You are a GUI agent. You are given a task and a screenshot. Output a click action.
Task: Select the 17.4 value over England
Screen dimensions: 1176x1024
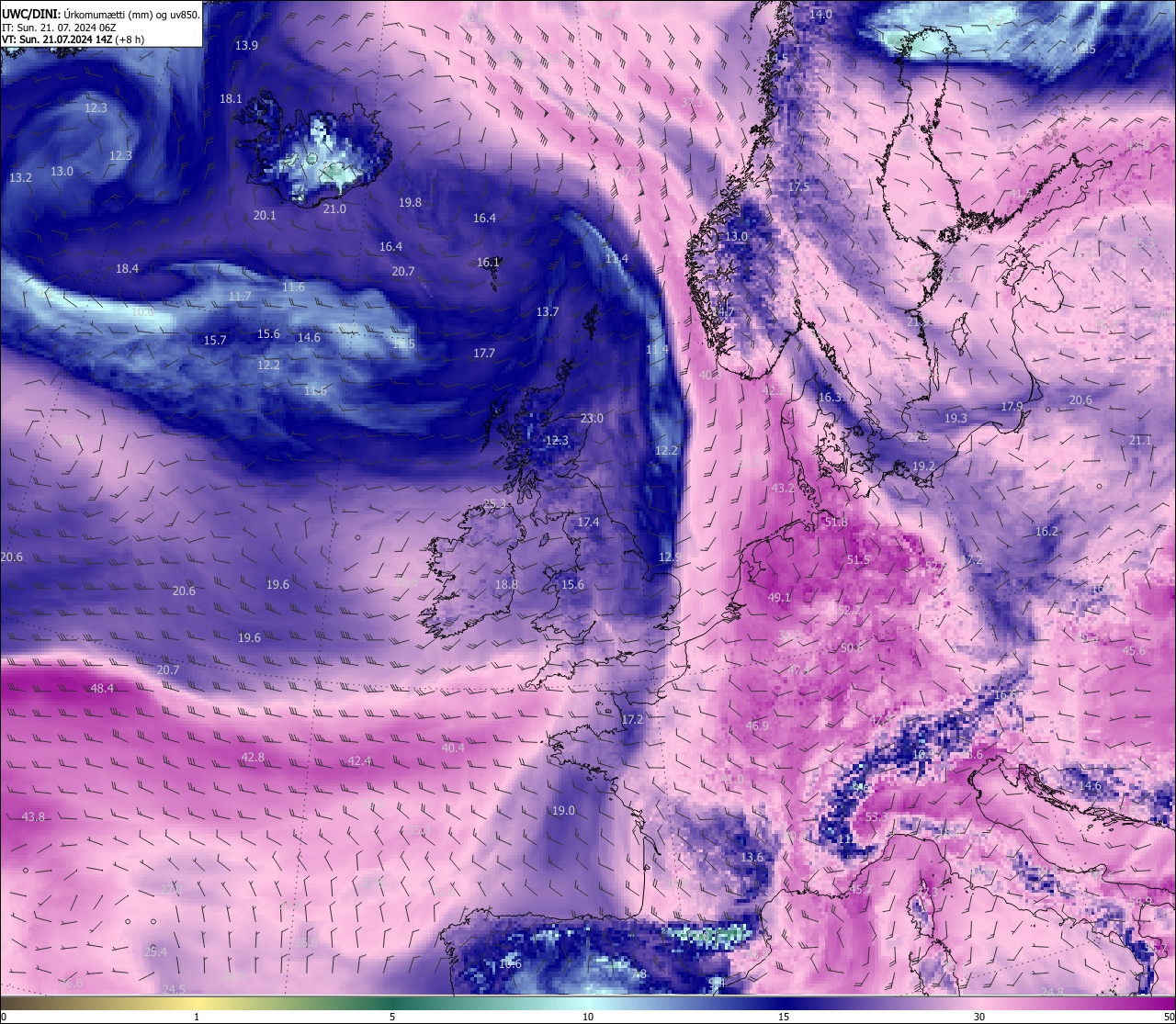(x=588, y=523)
